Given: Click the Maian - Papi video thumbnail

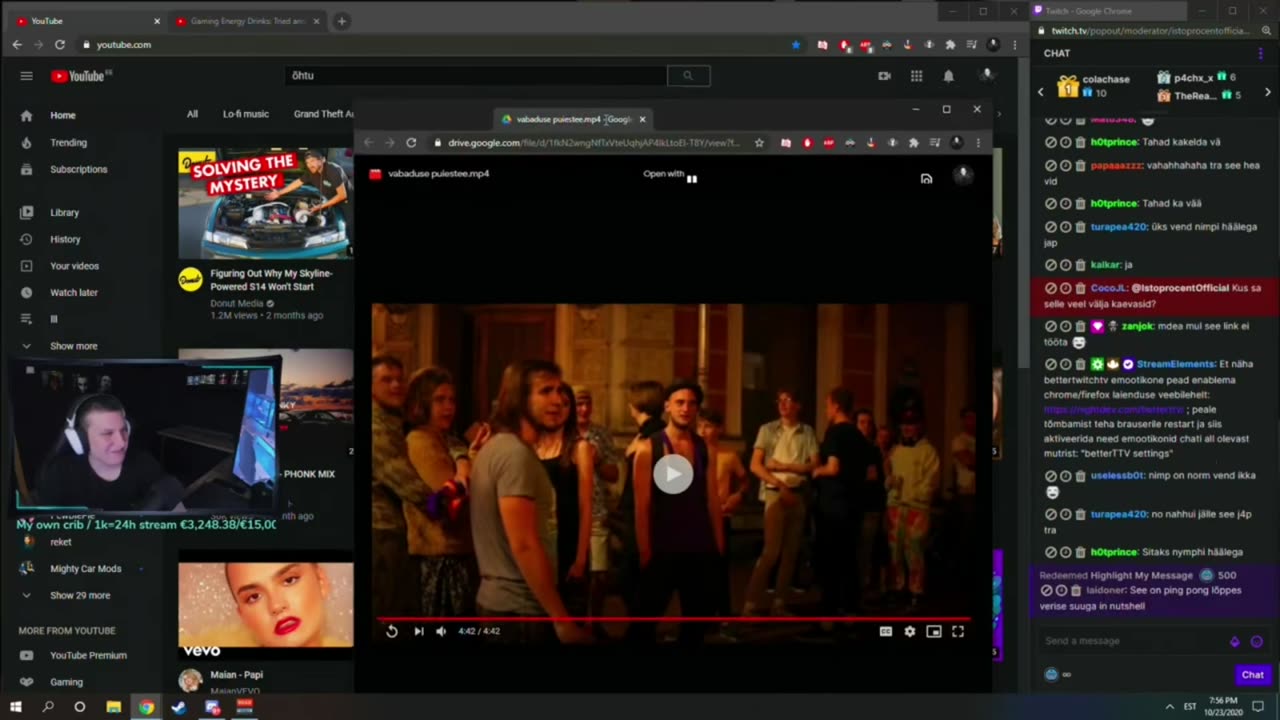Looking at the screenshot, I should pyautogui.click(x=265, y=611).
